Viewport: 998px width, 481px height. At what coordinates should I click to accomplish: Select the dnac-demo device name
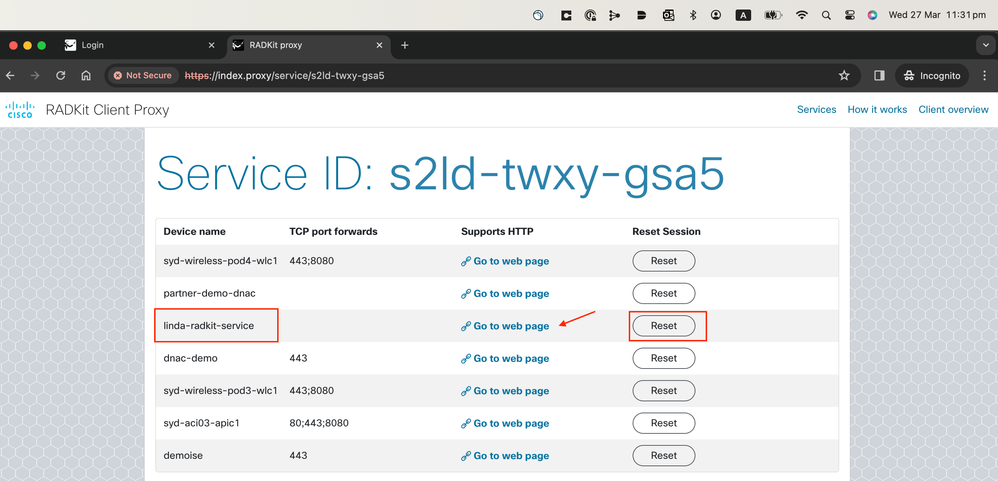click(190, 358)
